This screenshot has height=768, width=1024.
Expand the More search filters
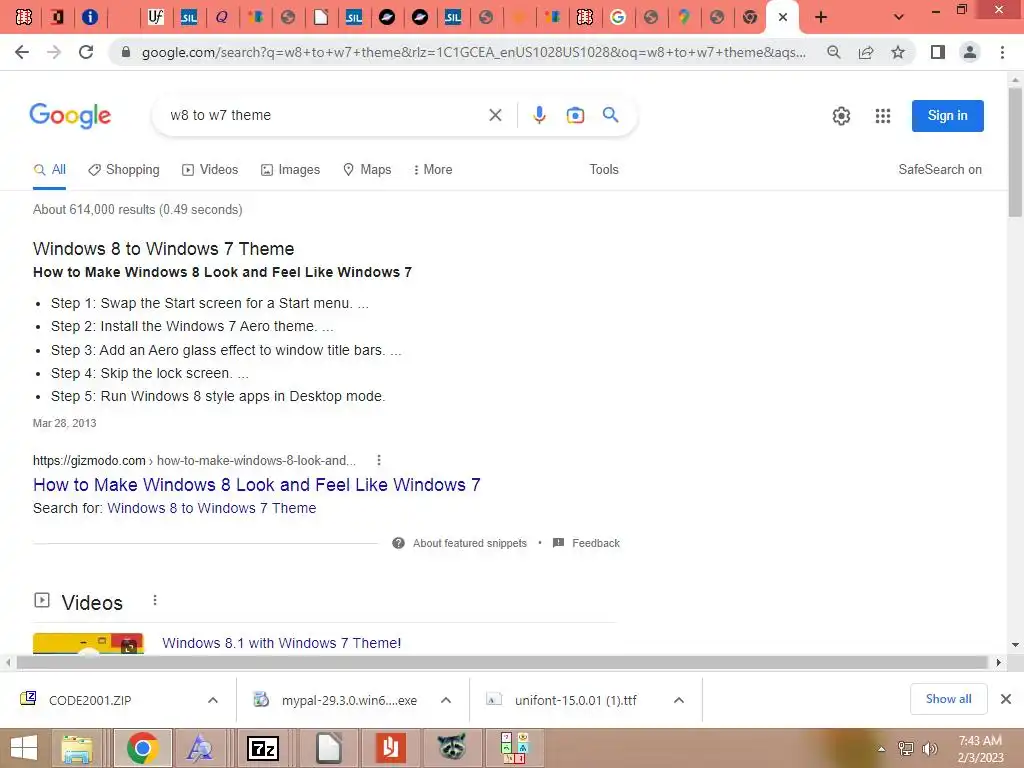click(x=432, y=170)
